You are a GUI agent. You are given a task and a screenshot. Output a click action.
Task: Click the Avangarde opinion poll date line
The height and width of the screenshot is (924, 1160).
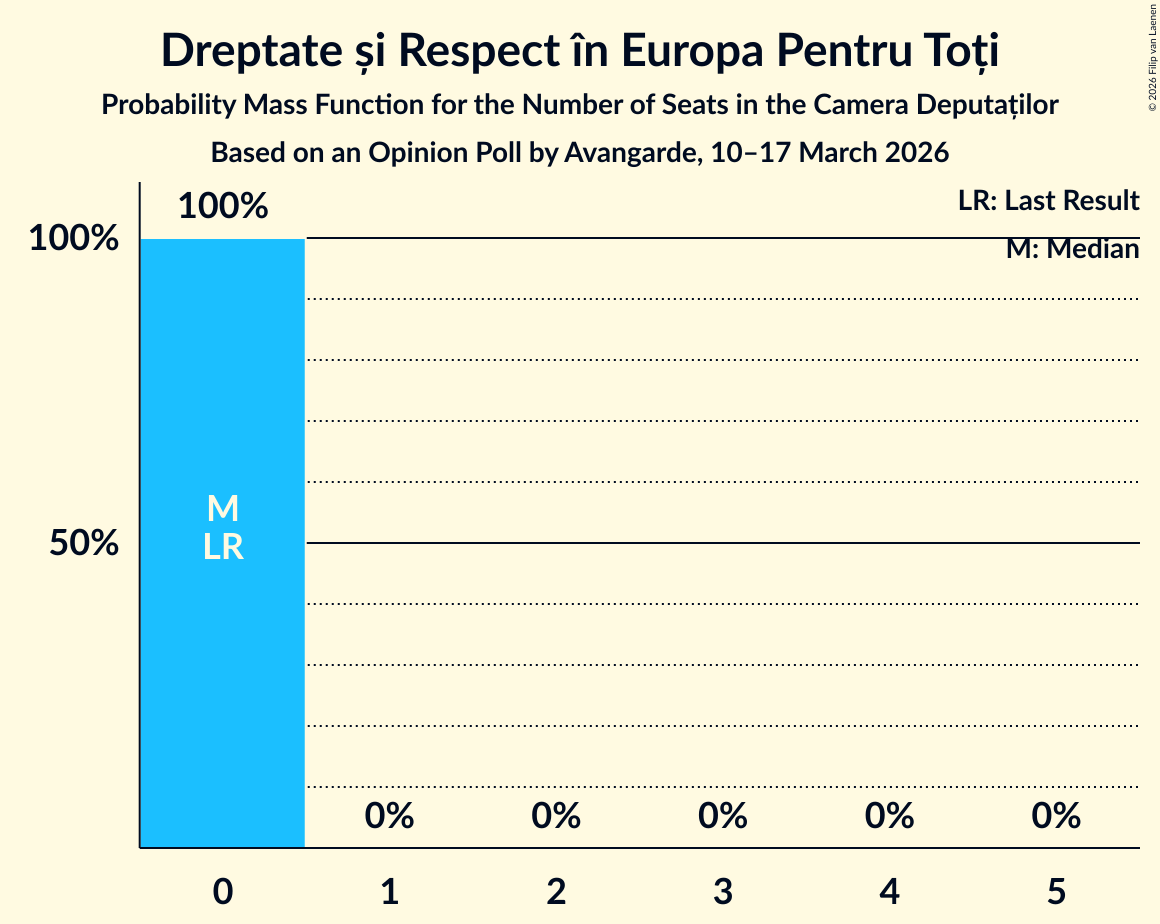pyautogui.click(x=580, y=153)
